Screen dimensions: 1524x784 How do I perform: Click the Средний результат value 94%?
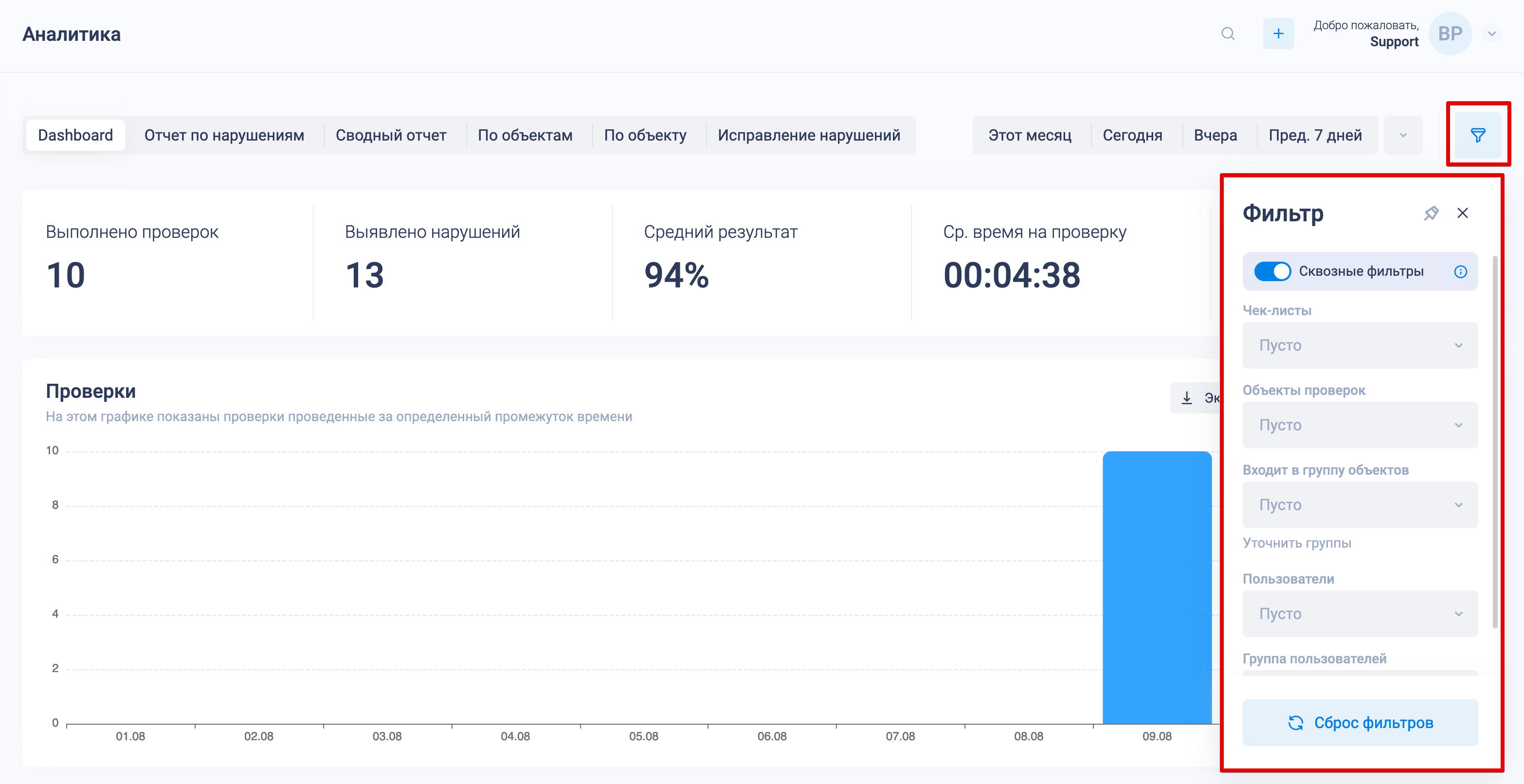tap(676, 276)
